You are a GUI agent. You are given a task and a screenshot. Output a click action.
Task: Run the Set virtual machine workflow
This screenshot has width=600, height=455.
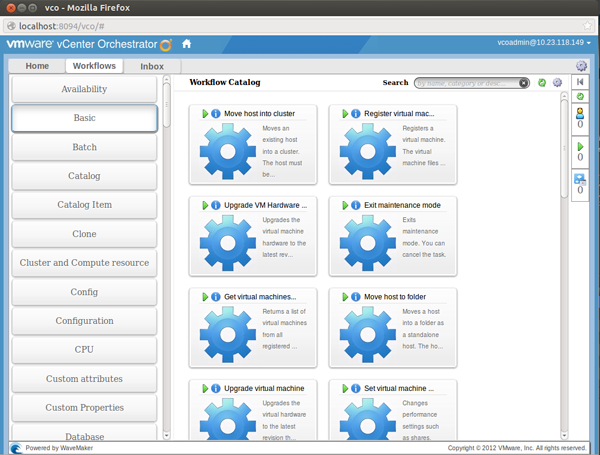point(345,388)
